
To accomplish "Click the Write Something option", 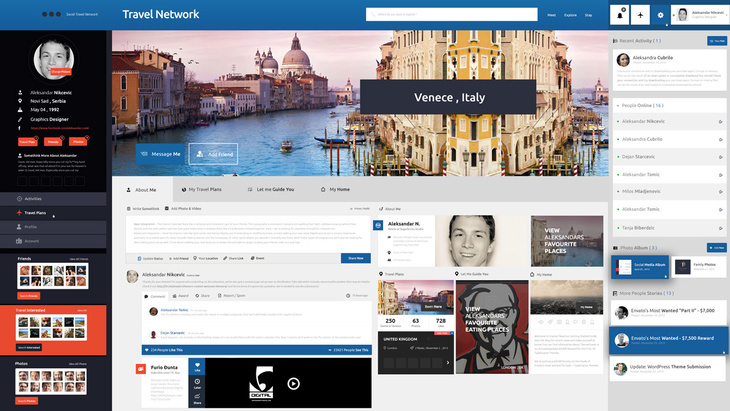I will (x=143, y=209).
